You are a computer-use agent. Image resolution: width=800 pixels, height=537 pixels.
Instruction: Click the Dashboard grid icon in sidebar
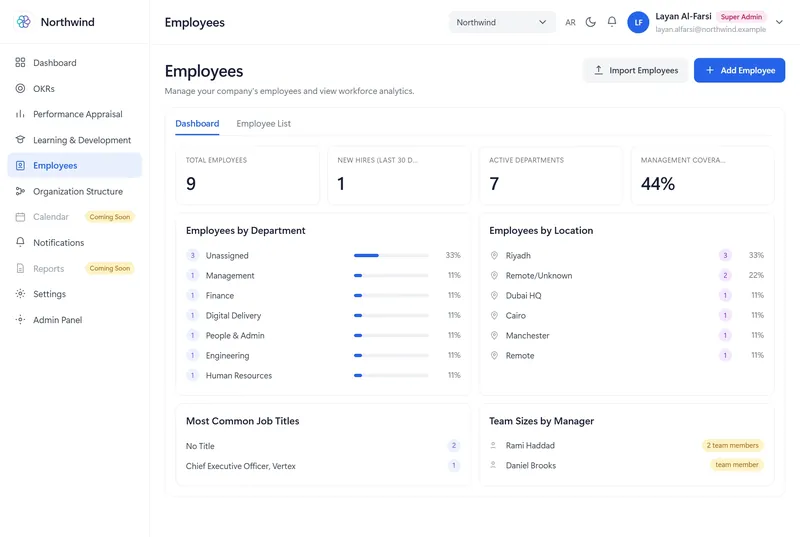point(20,62)
